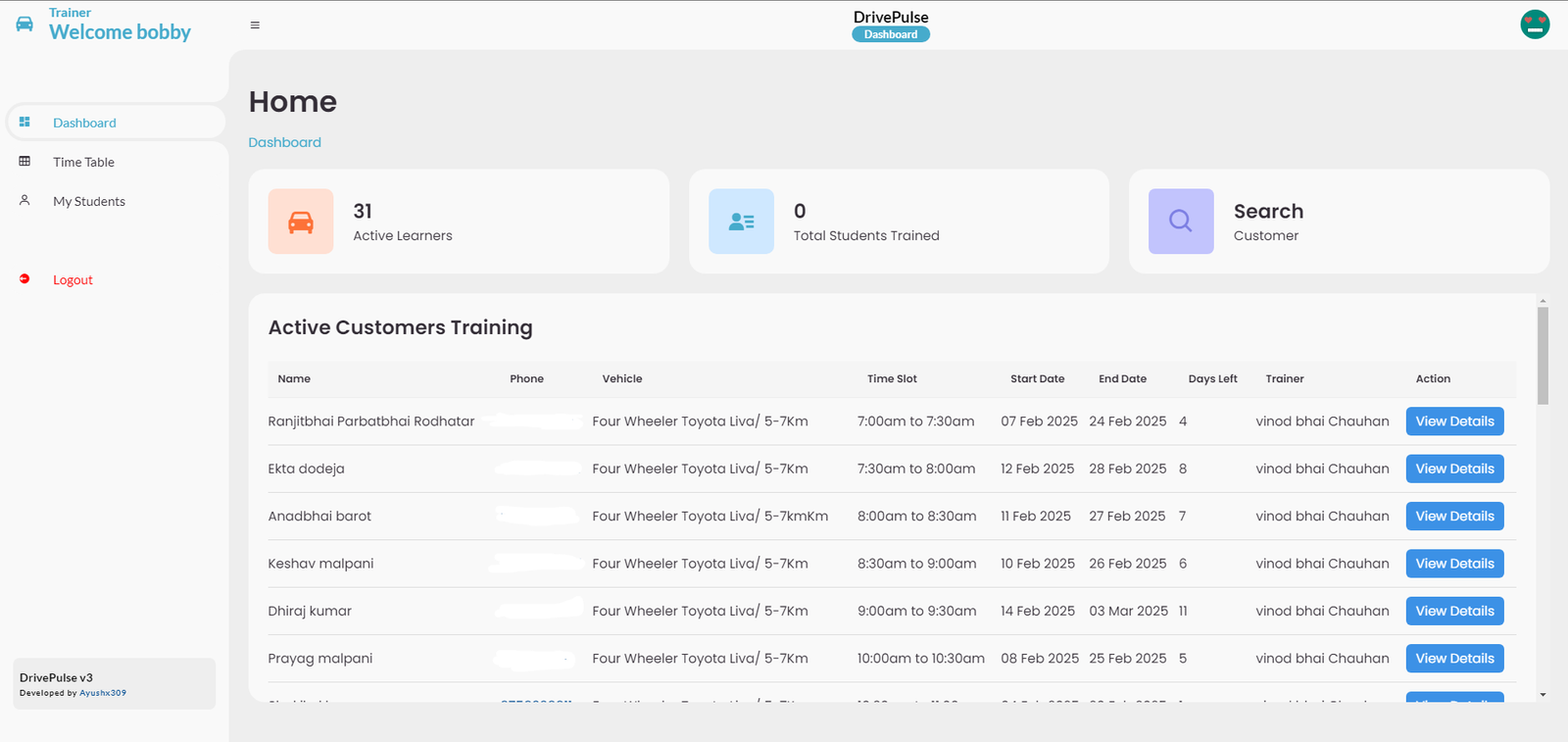Viewport: 1568px width, 742px height.
Task: Open the My Students sidebar item
Action: click(89, 201)
